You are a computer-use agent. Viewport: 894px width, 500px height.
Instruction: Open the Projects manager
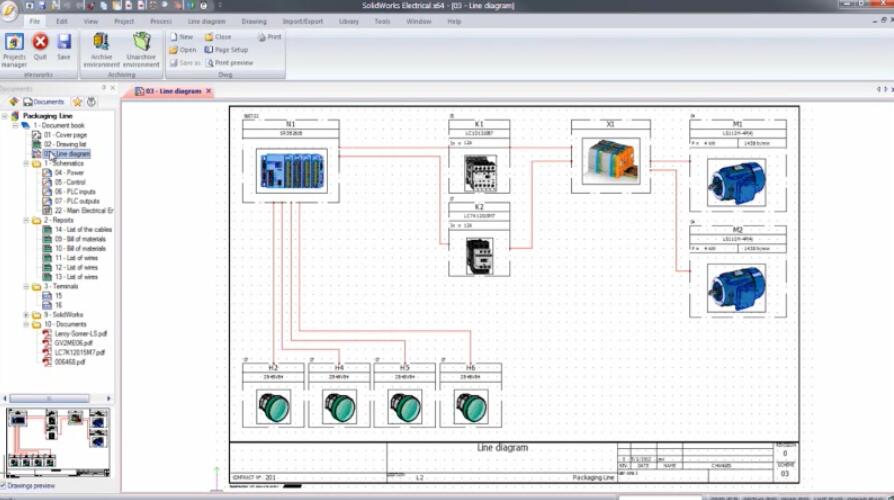click(14, 50)
